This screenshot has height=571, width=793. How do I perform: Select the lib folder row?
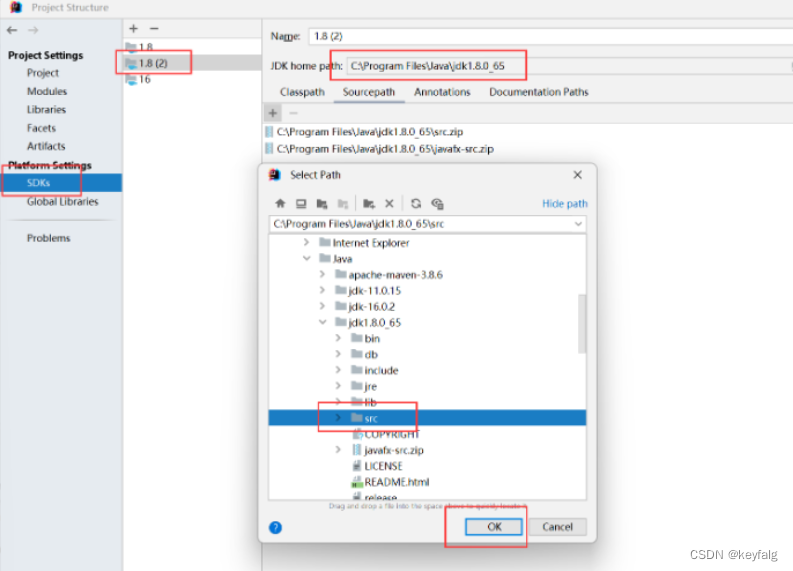(x=427, y=402)
